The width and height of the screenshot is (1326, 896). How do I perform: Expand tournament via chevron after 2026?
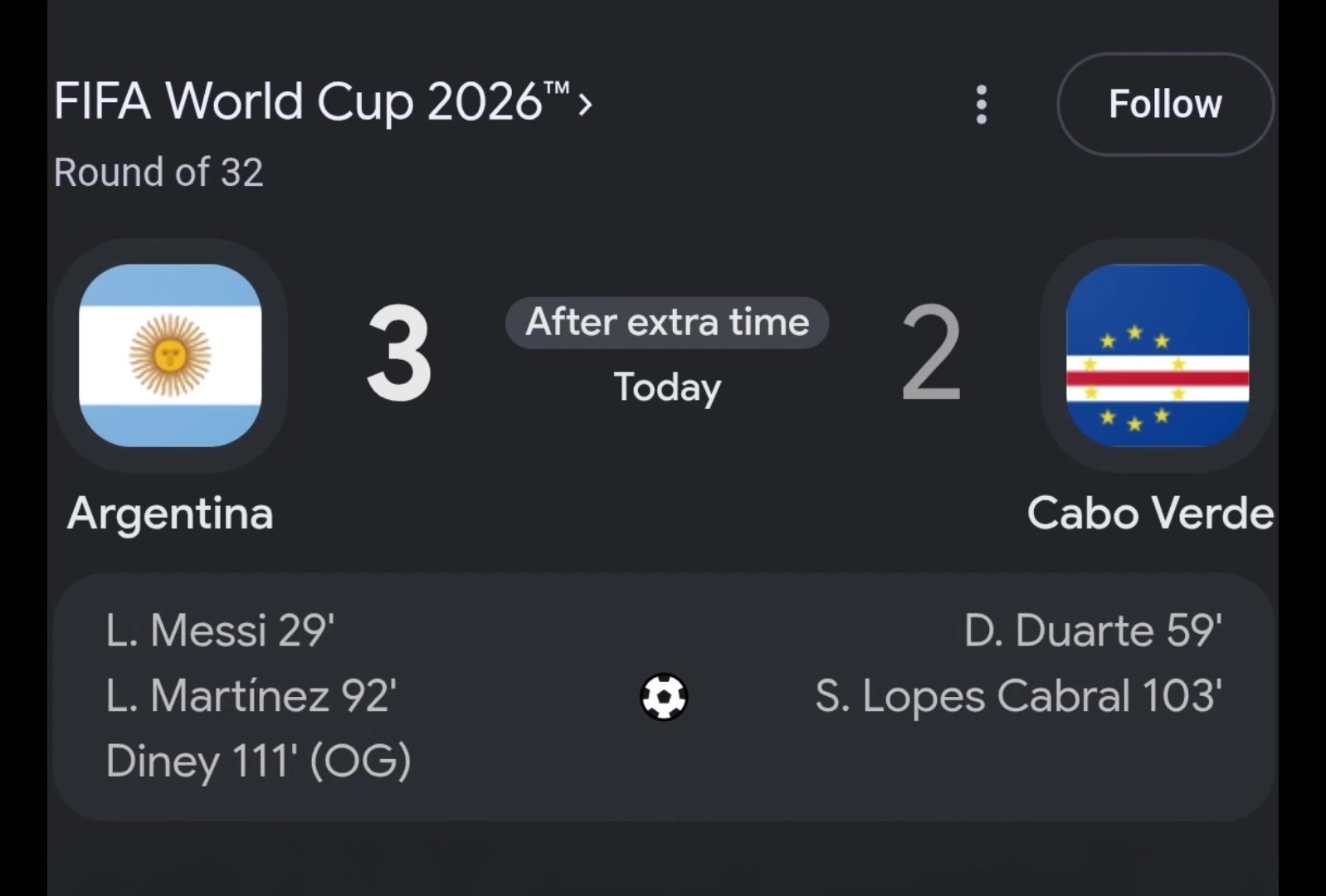(585, 105)
